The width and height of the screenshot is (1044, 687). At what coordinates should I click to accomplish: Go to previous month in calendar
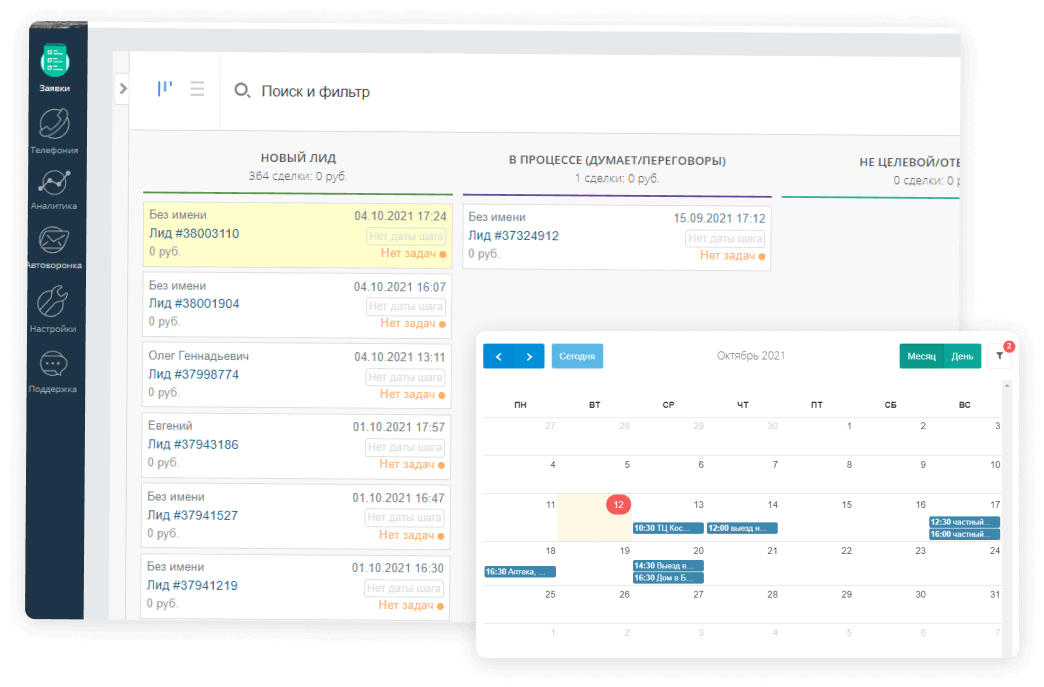pos(499,356)
